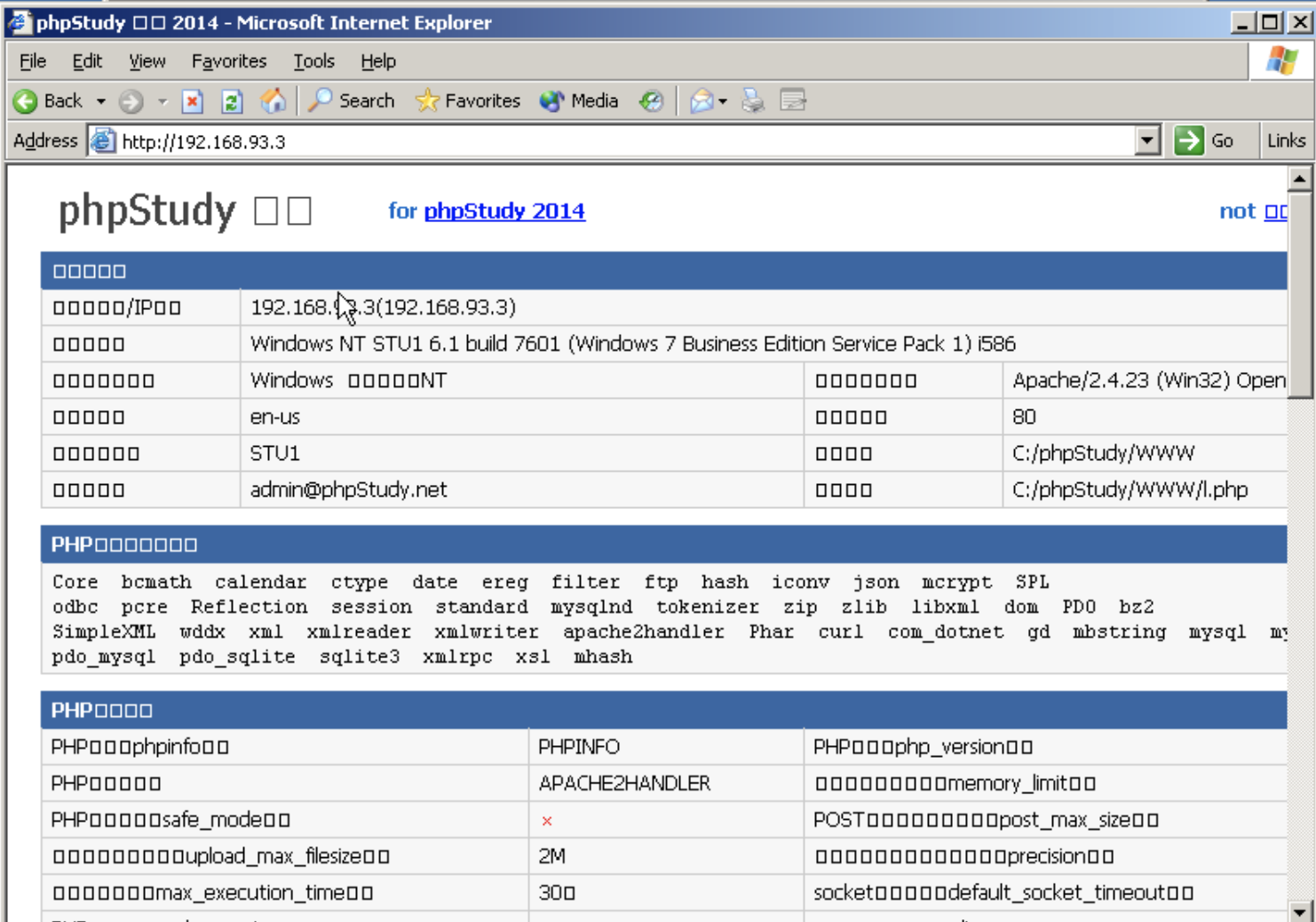Screen dimensions: 1316x922
Task: Open the Tools menu
Action: tap(313, 61)
